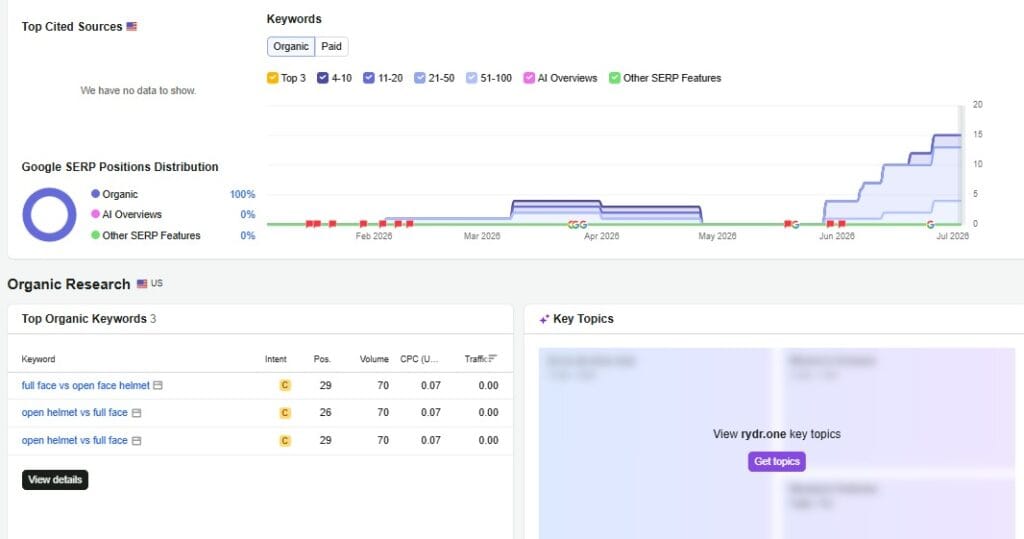
Task: Switch to the Paid keywords tab
Action: [331, 46]
